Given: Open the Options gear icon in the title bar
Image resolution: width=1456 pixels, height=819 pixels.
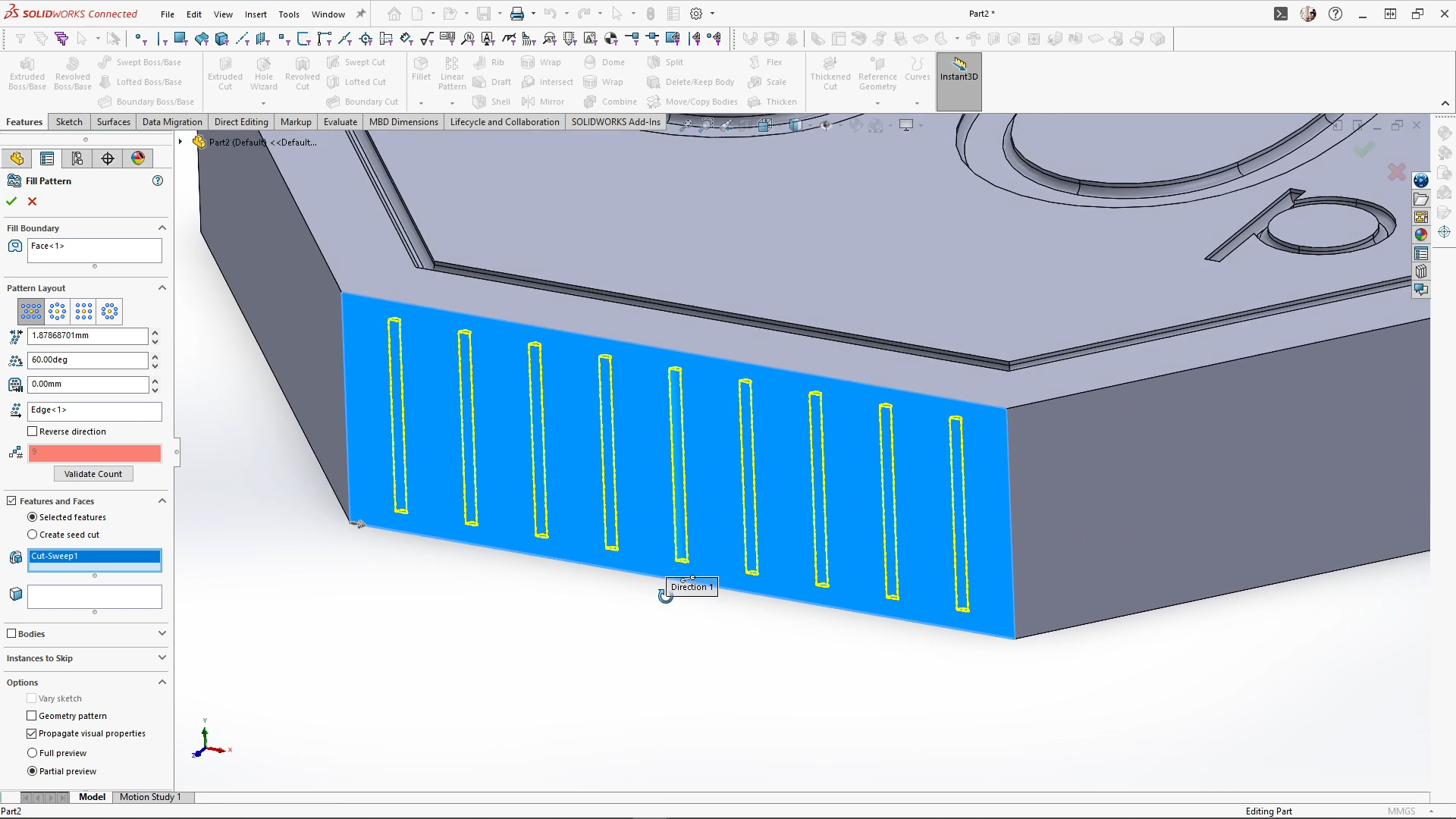Looking at the screenshot, I should [x=696, y=14].
